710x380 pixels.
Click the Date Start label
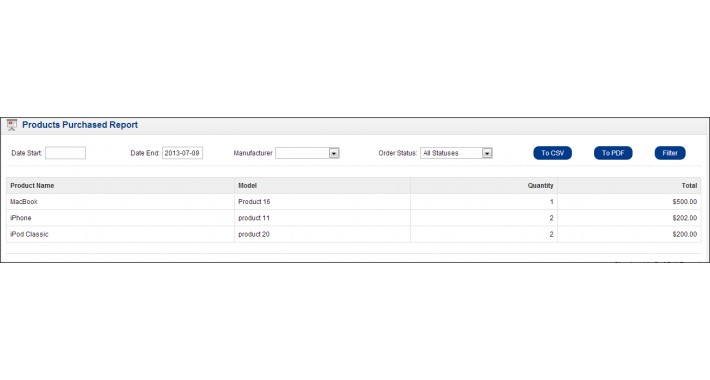click(x=27, y=153)
